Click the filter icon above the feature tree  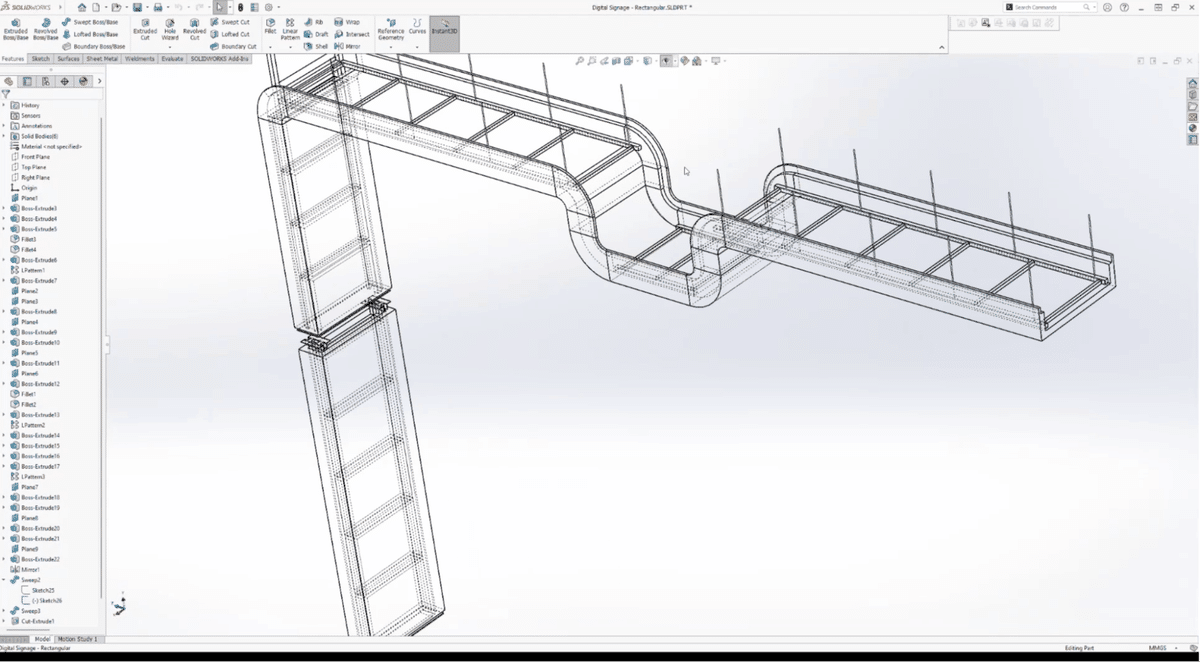pos(6,94)
